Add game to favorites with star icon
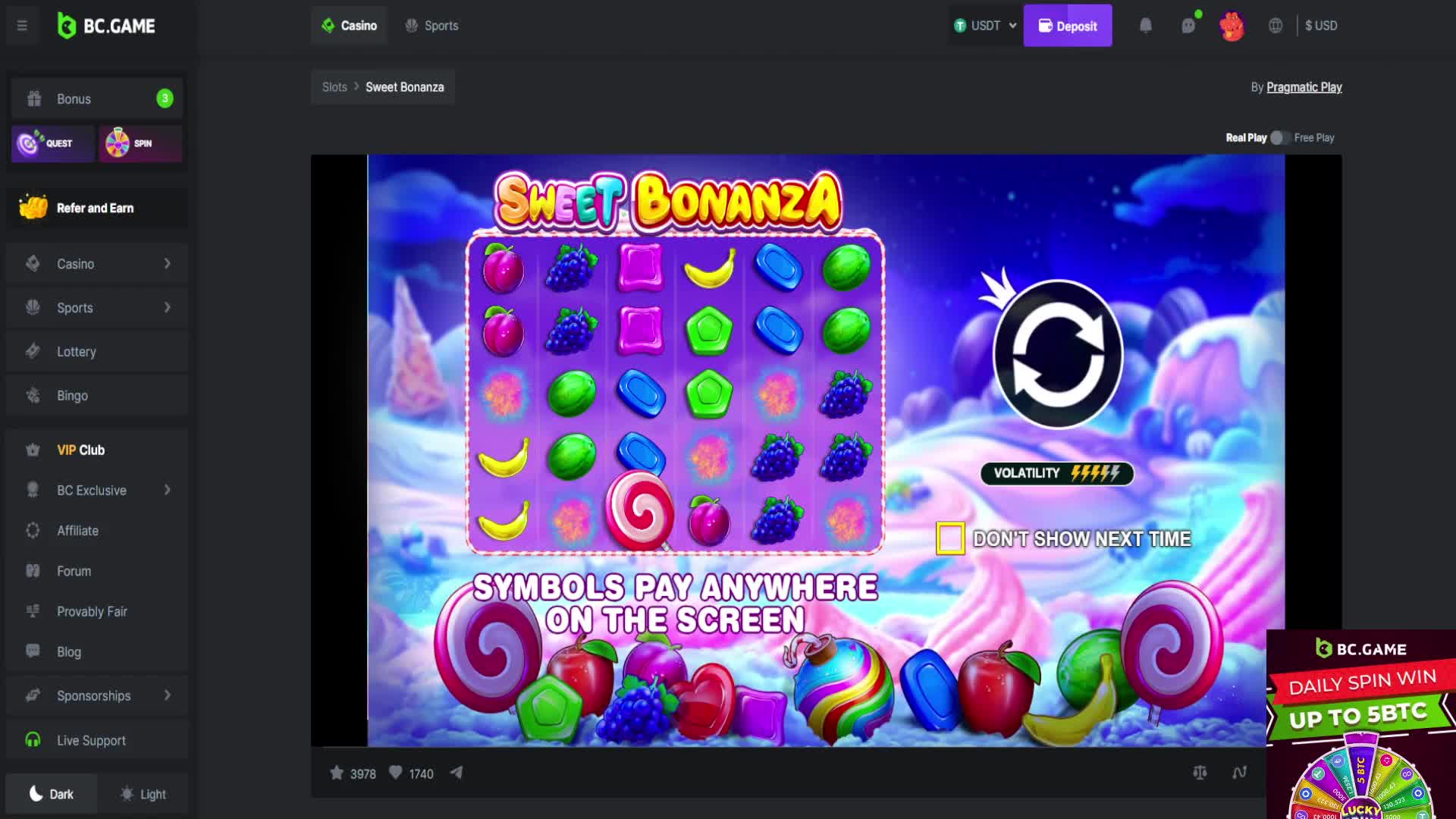 pos(337,773)
